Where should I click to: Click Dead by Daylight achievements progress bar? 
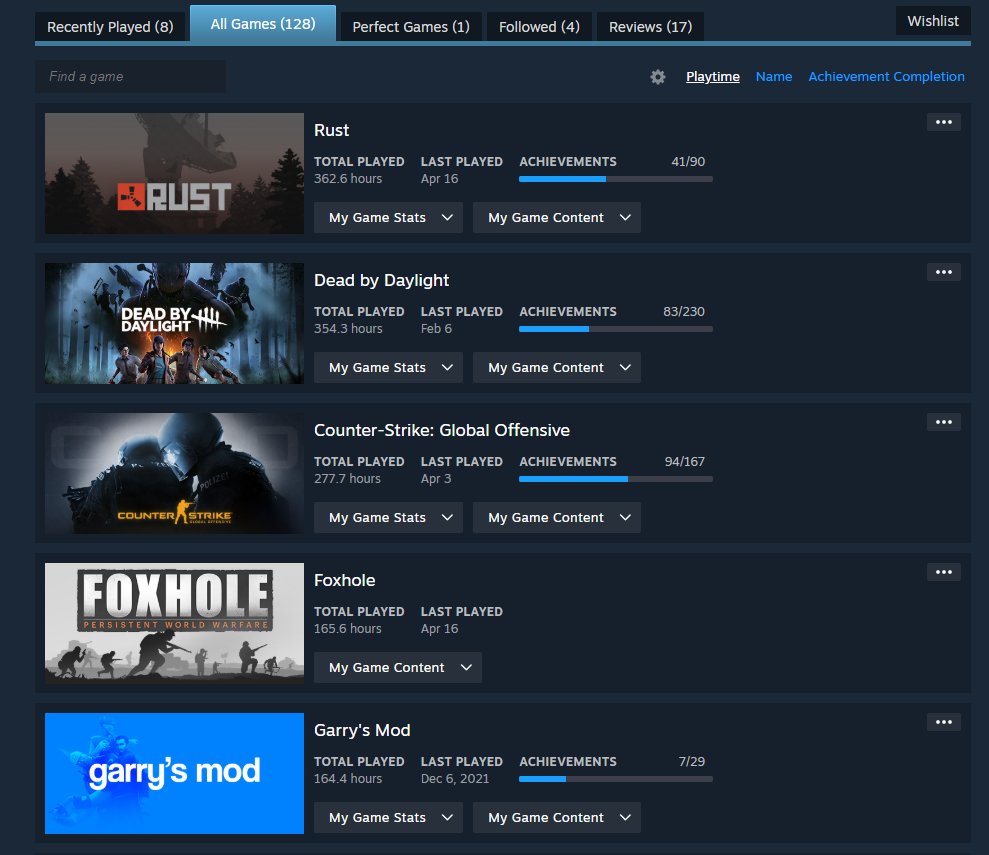tap(616, 329)
